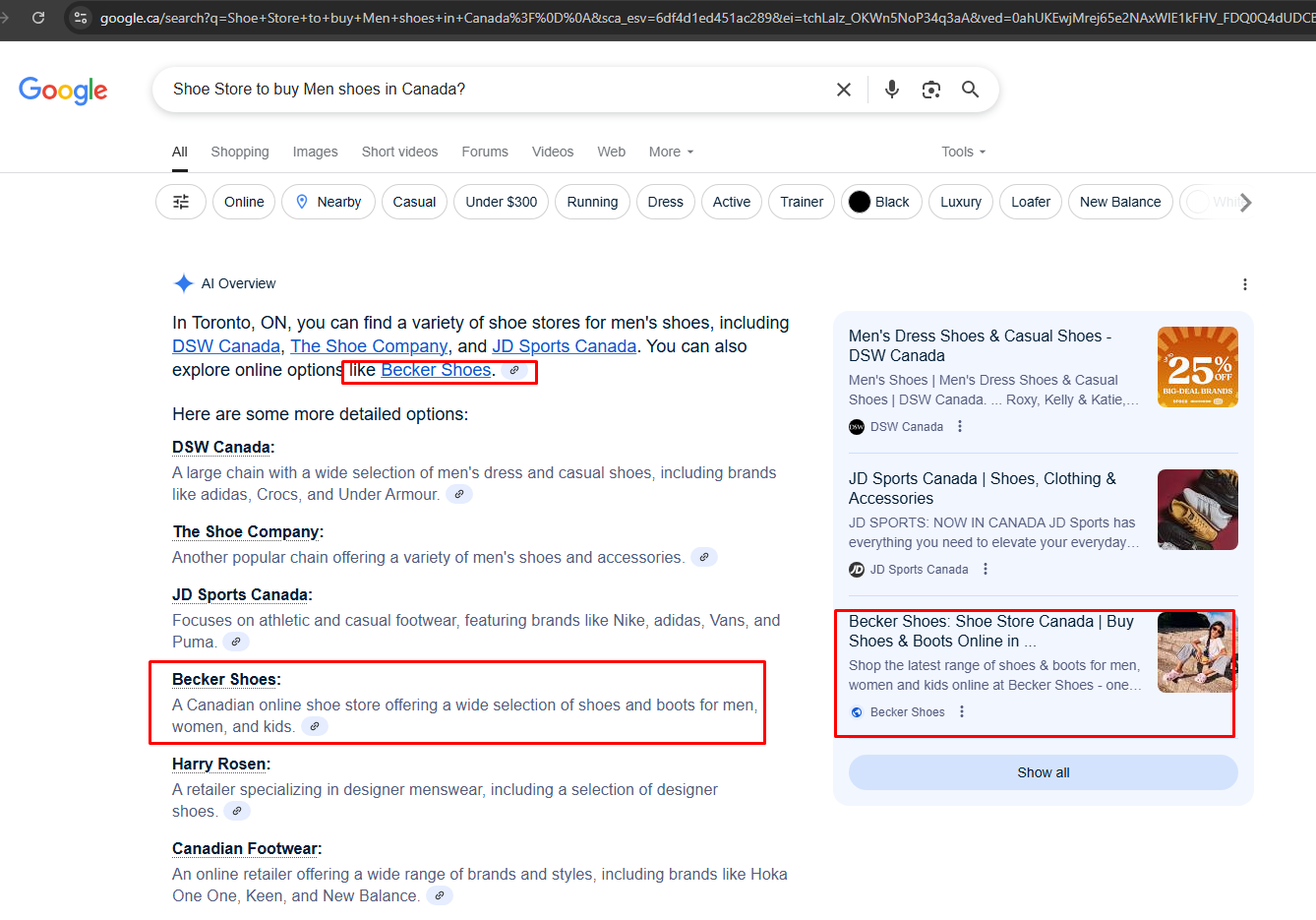Switch to the Shopping tab
This screenshot has width=1316, height=920.
[239, 152]
